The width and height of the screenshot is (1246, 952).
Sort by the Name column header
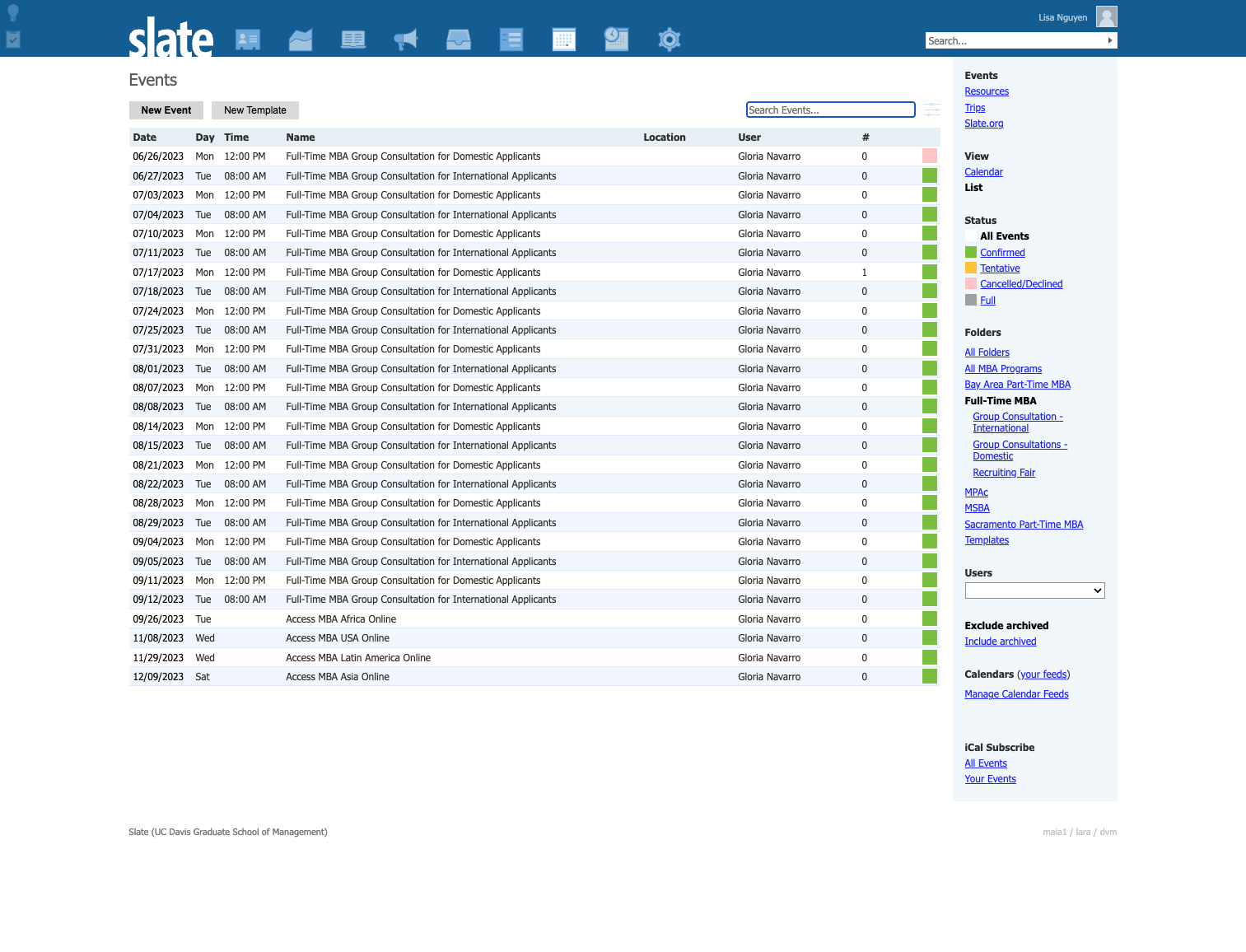301,138
